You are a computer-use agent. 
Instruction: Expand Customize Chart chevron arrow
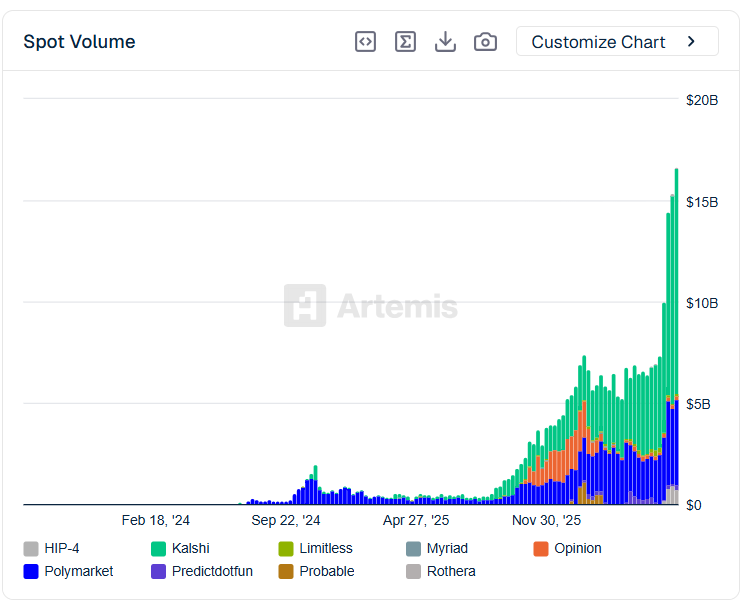click(691, 42)
